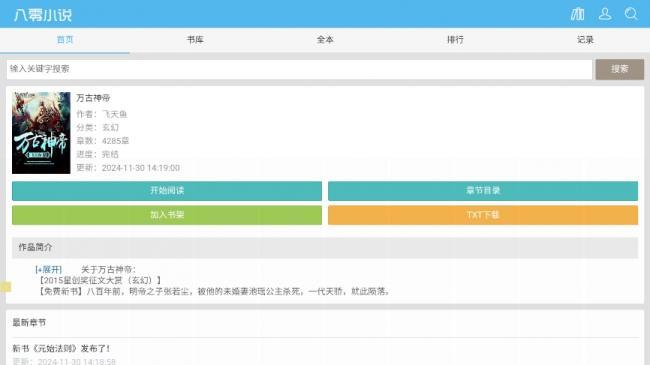Open the 排行 tab

(x=455, y=40)
